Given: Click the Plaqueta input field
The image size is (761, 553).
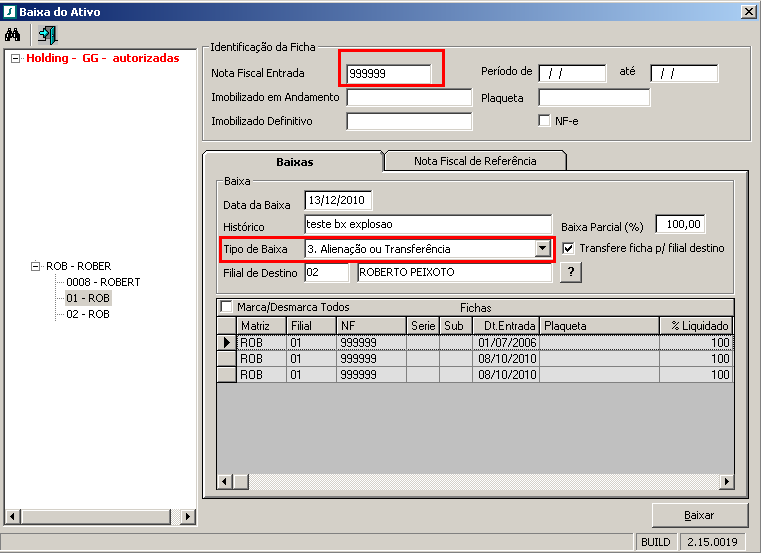Looking at the screenshot, I should click(x=594, y=97).
